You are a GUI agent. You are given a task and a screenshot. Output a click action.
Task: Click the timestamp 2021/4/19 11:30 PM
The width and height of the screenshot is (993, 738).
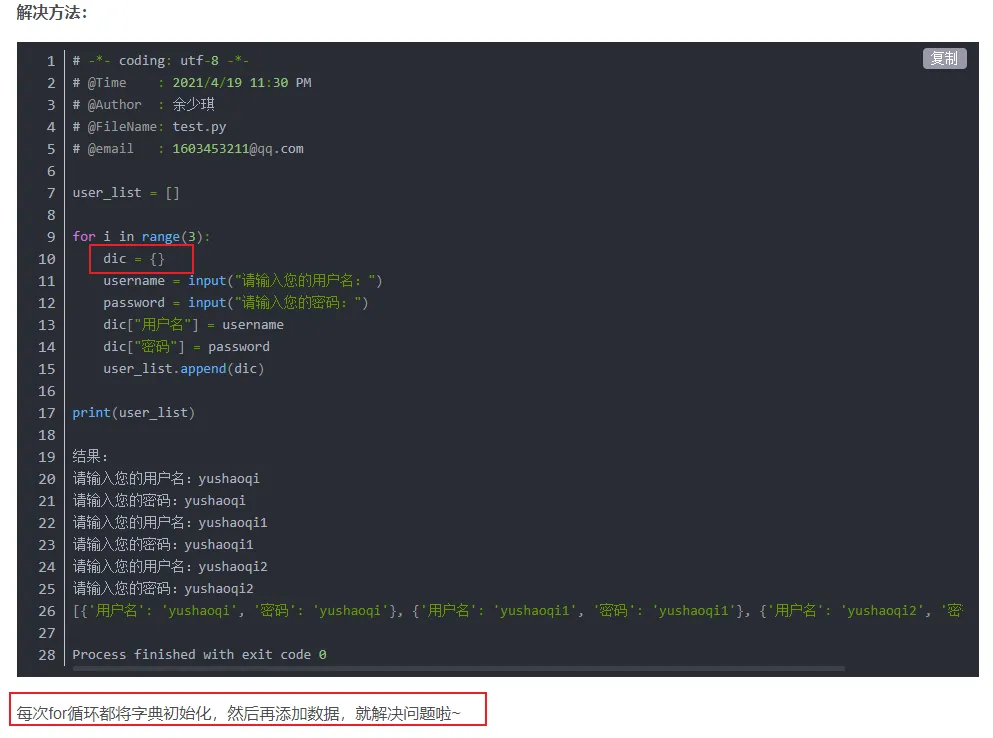tap(241, 82)
